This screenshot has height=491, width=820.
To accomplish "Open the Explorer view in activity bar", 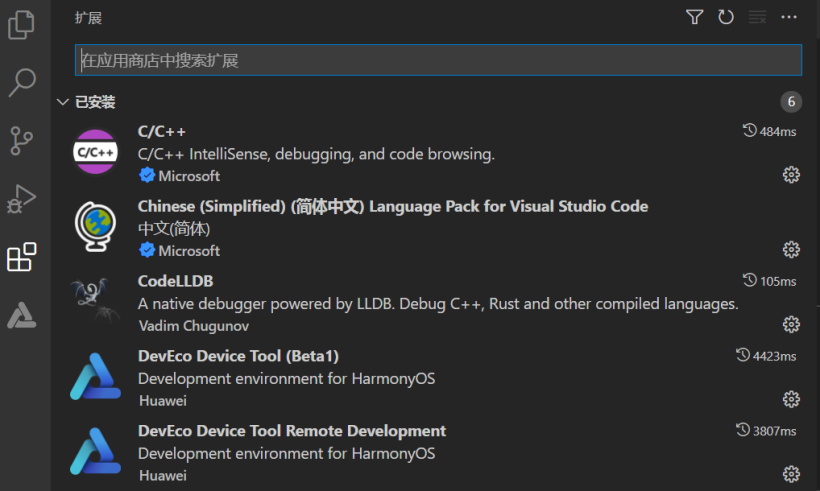I will 22,24.
